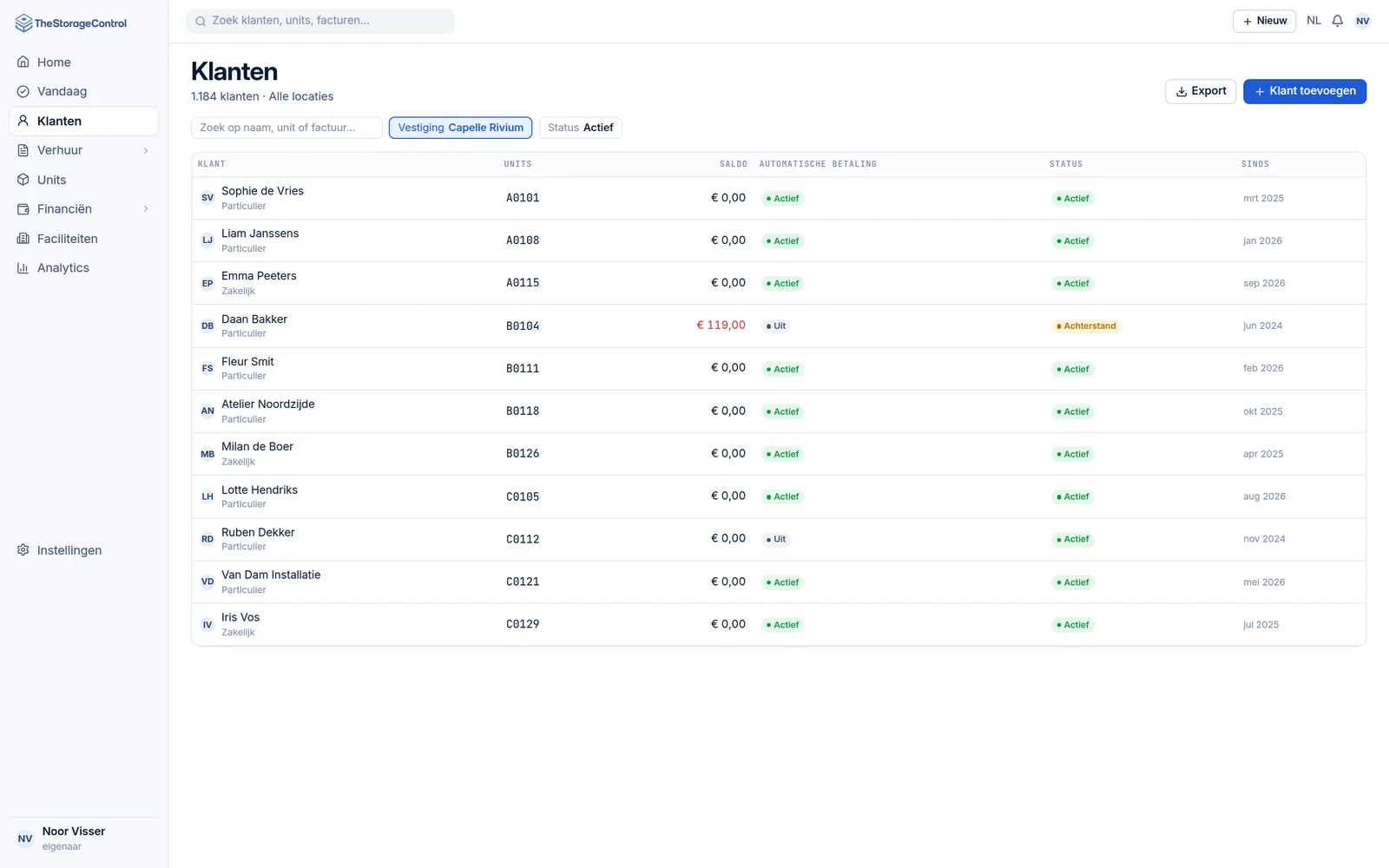Click the DB avatar of Daan Bakker
The image size is (1389, 868).
tap(207, 326)
